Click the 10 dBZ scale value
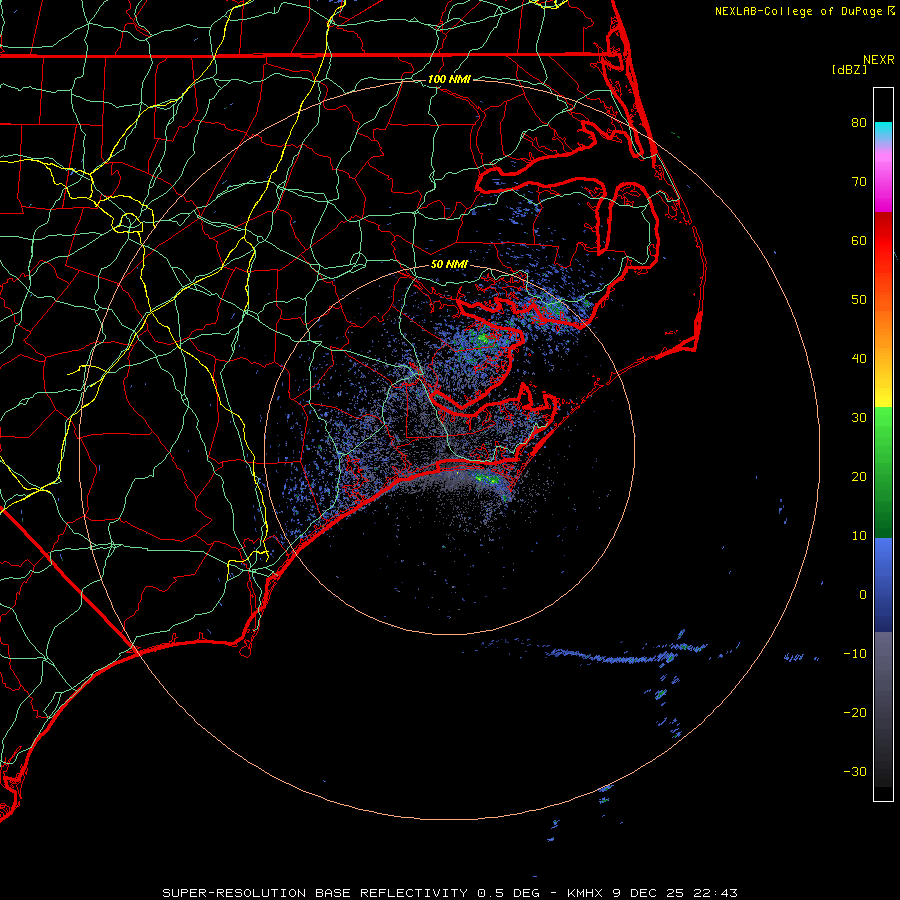Image resolution: width=900 pixels, height=900 pixels. coord(859,536)
